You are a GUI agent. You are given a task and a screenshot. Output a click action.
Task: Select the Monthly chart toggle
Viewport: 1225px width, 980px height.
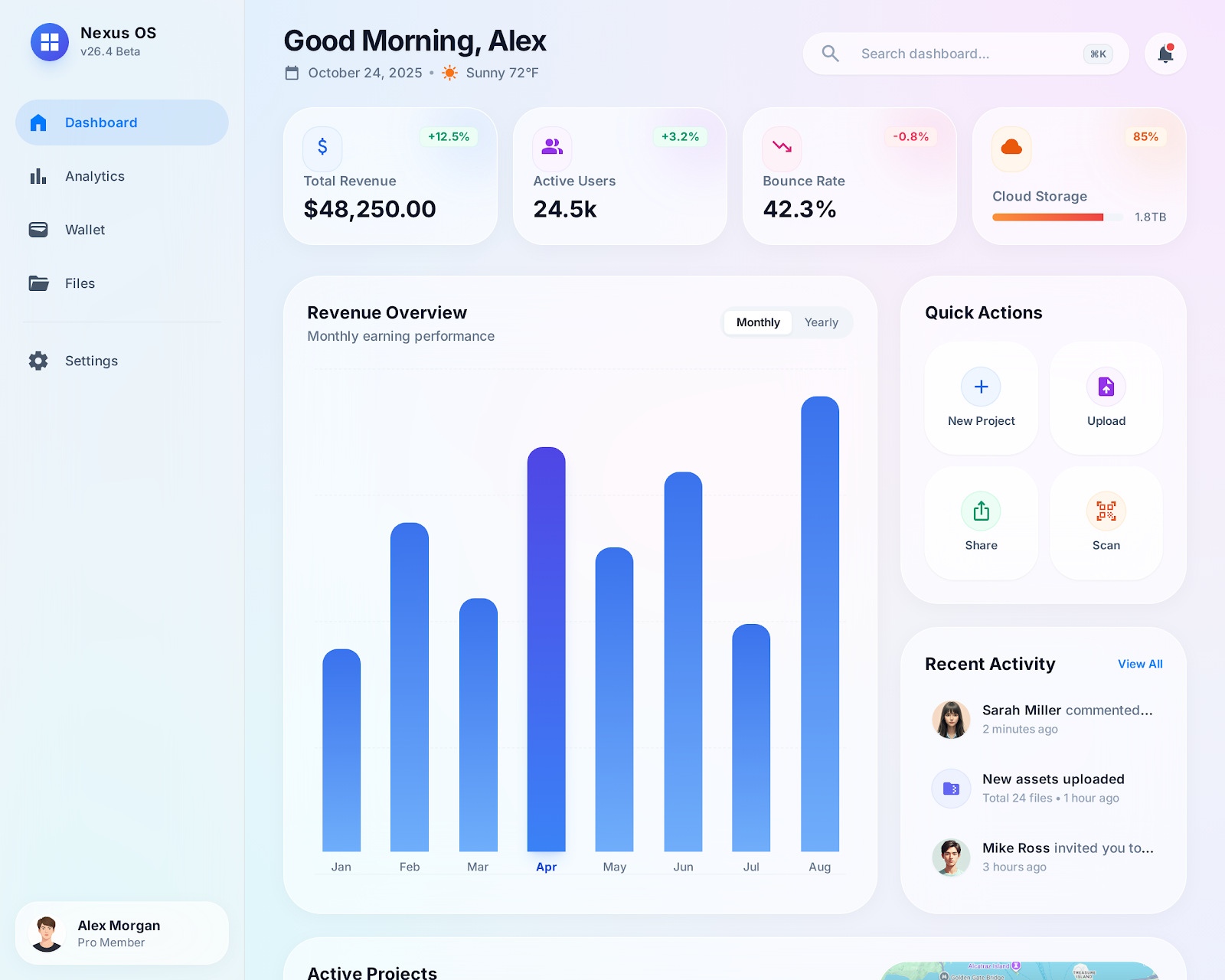coord(758,322)
